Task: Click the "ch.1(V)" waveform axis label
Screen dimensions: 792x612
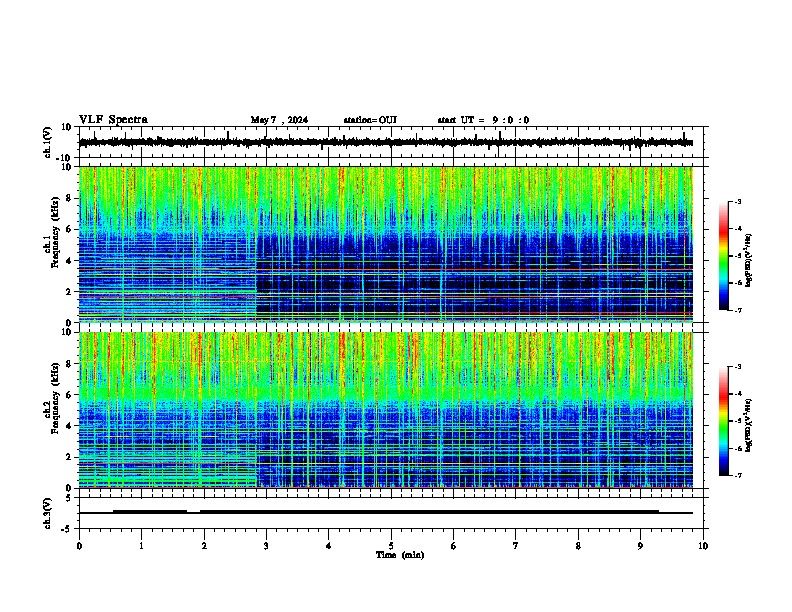Action: [48, 142]
